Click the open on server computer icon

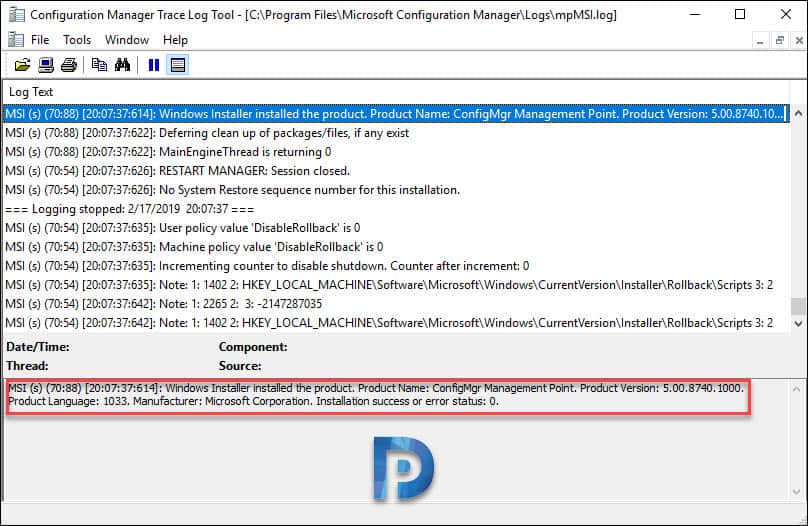tap(46, 65)
